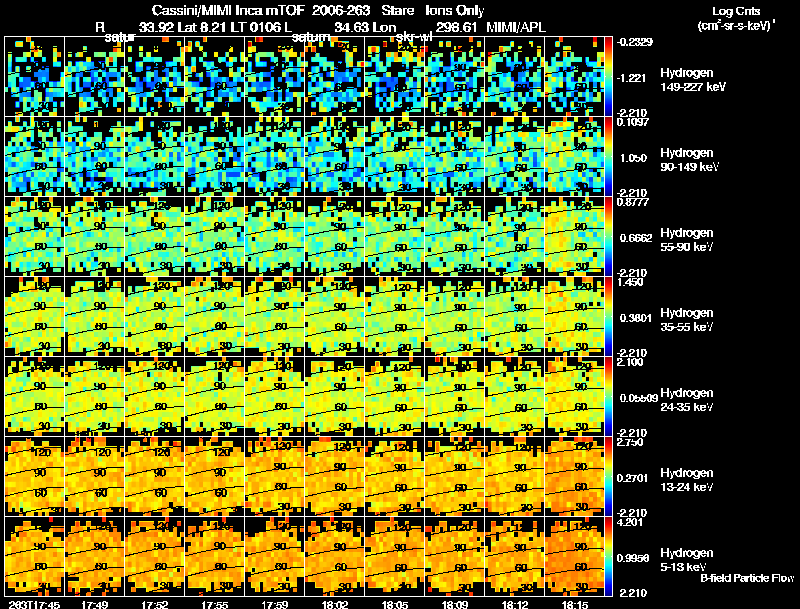Select the Hydrogen 90-149 keV label
Image resolution: width=800 pixels, height=609 pixels.
689,160
